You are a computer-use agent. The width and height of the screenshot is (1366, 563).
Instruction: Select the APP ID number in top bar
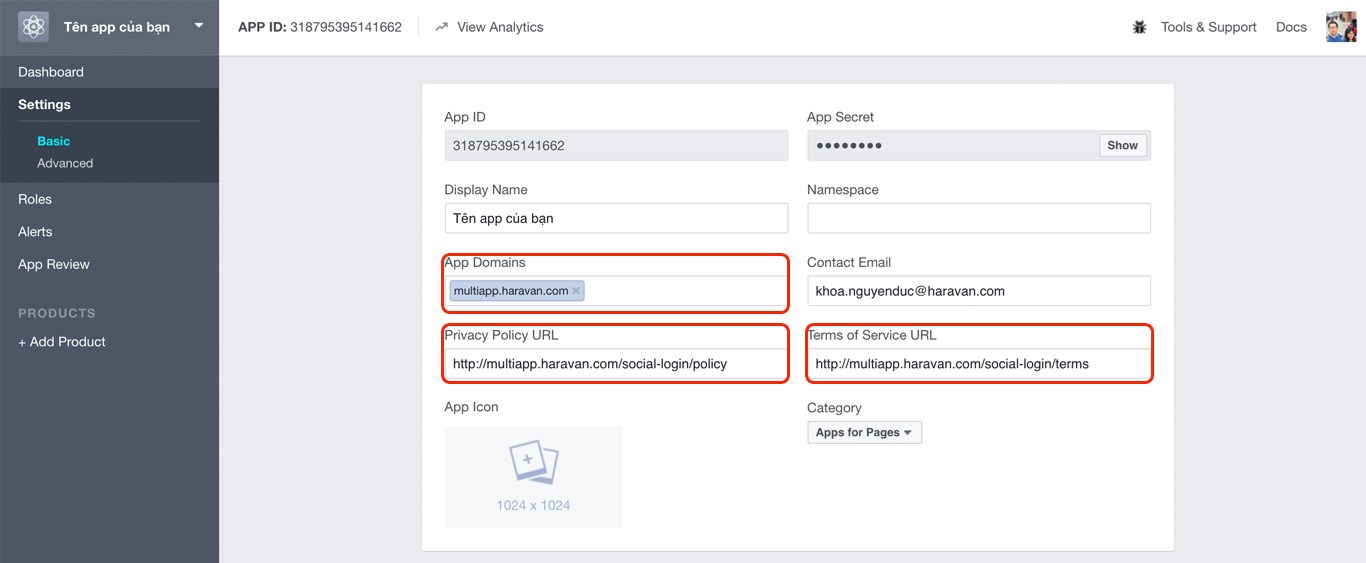(x=346, y=27)
